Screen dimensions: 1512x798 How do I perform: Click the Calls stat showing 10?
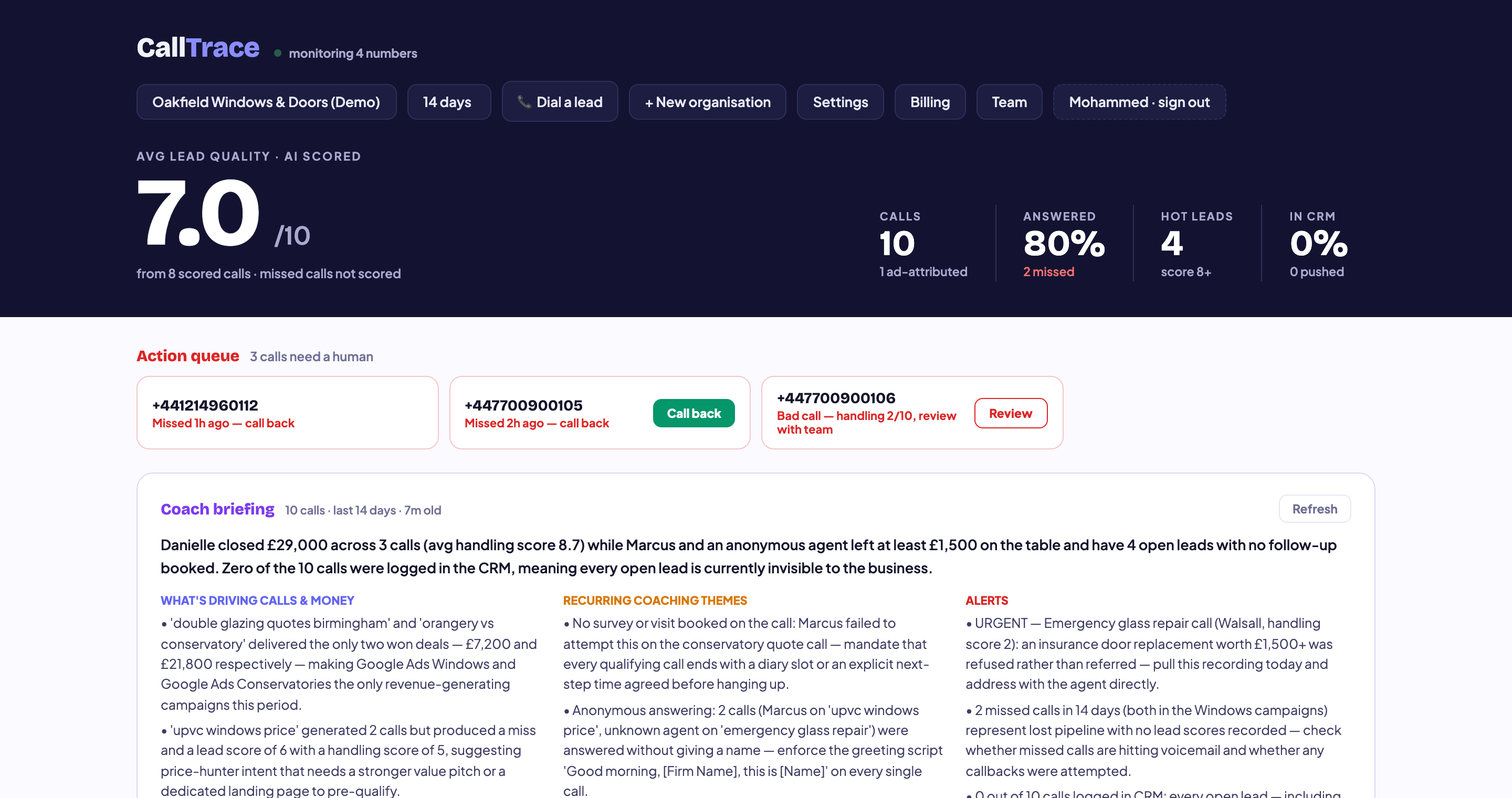click(x=897, y=243)
